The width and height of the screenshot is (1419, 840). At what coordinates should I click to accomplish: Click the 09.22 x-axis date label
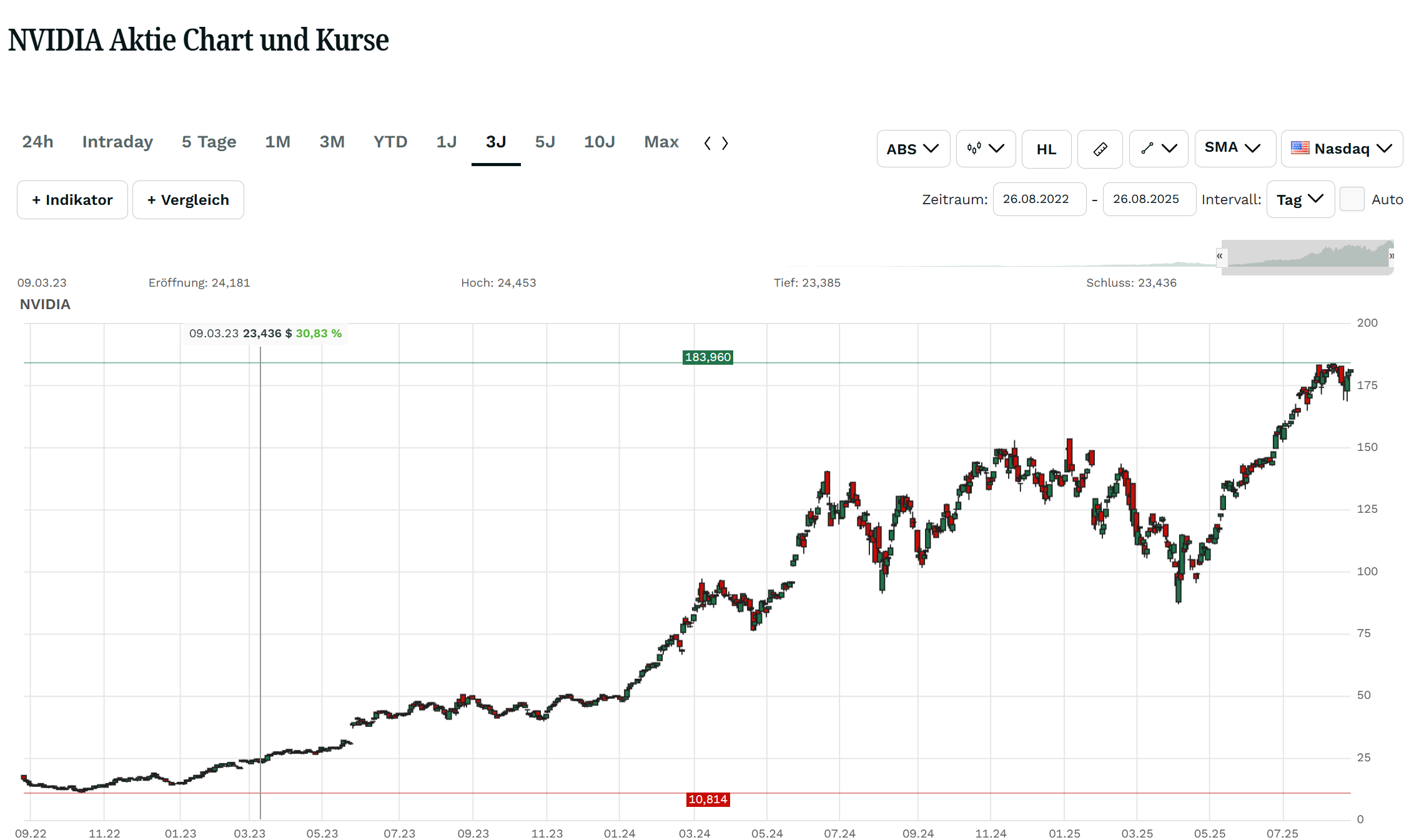[31, 834]
